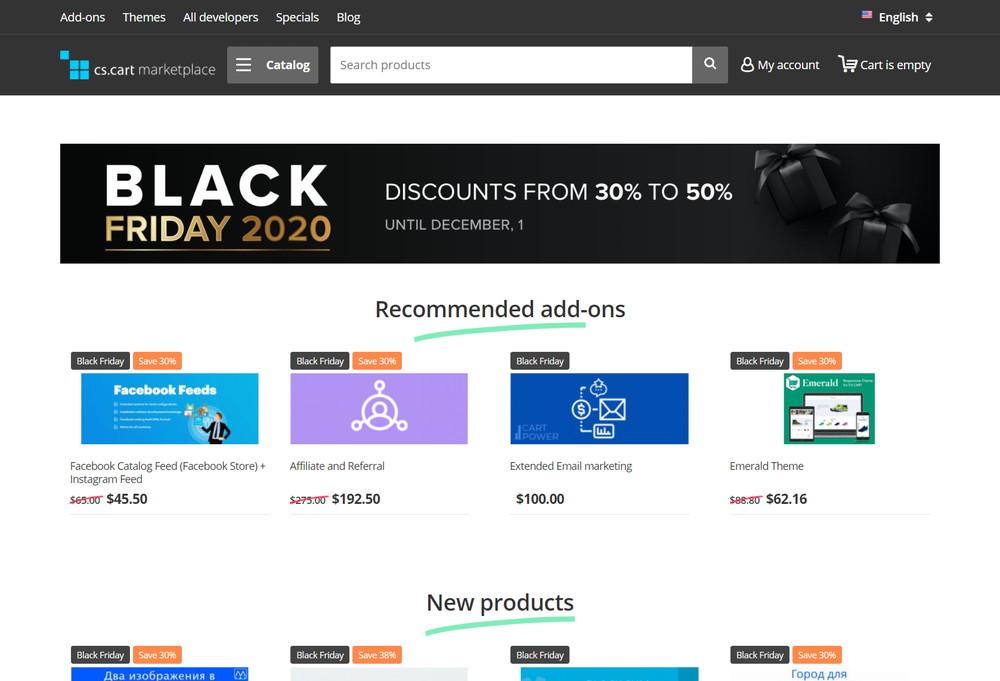Open the Add-ons menu item

coord(82,17)
